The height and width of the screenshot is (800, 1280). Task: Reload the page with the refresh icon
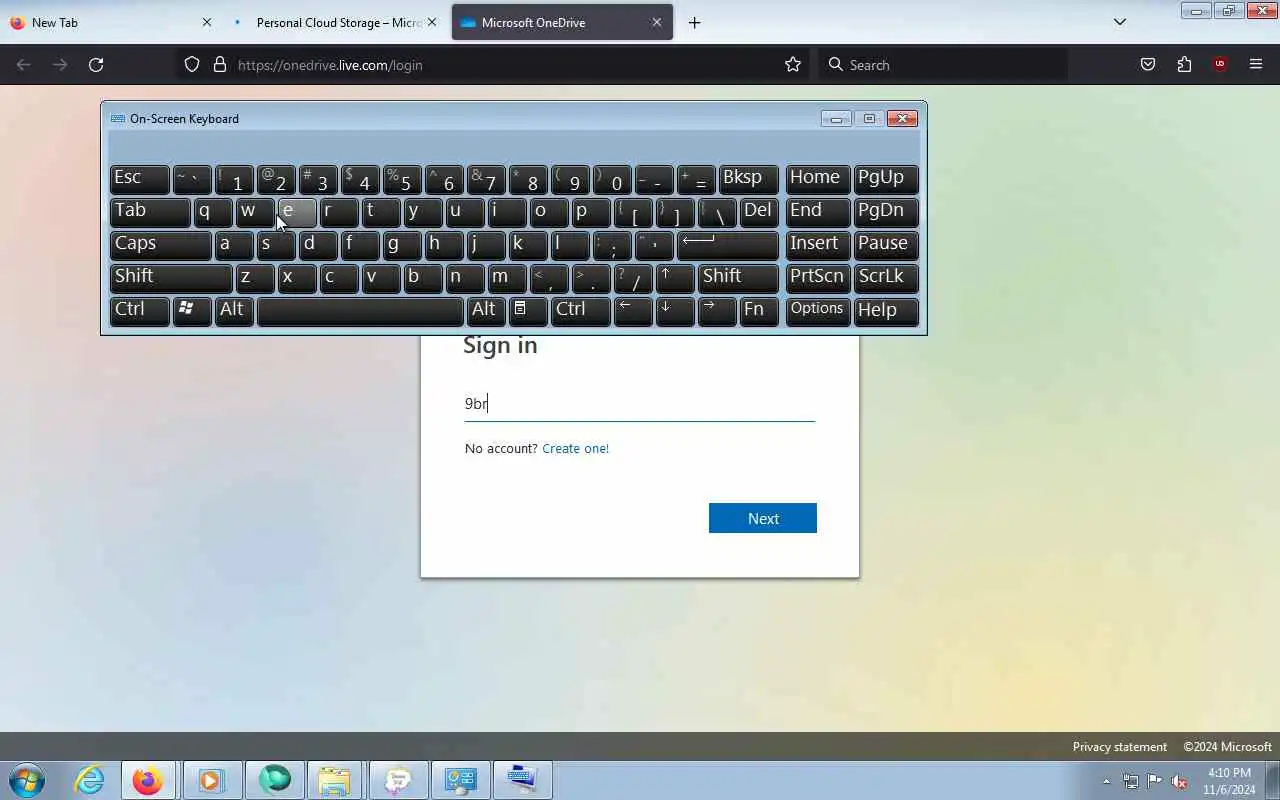coord(96,65)
